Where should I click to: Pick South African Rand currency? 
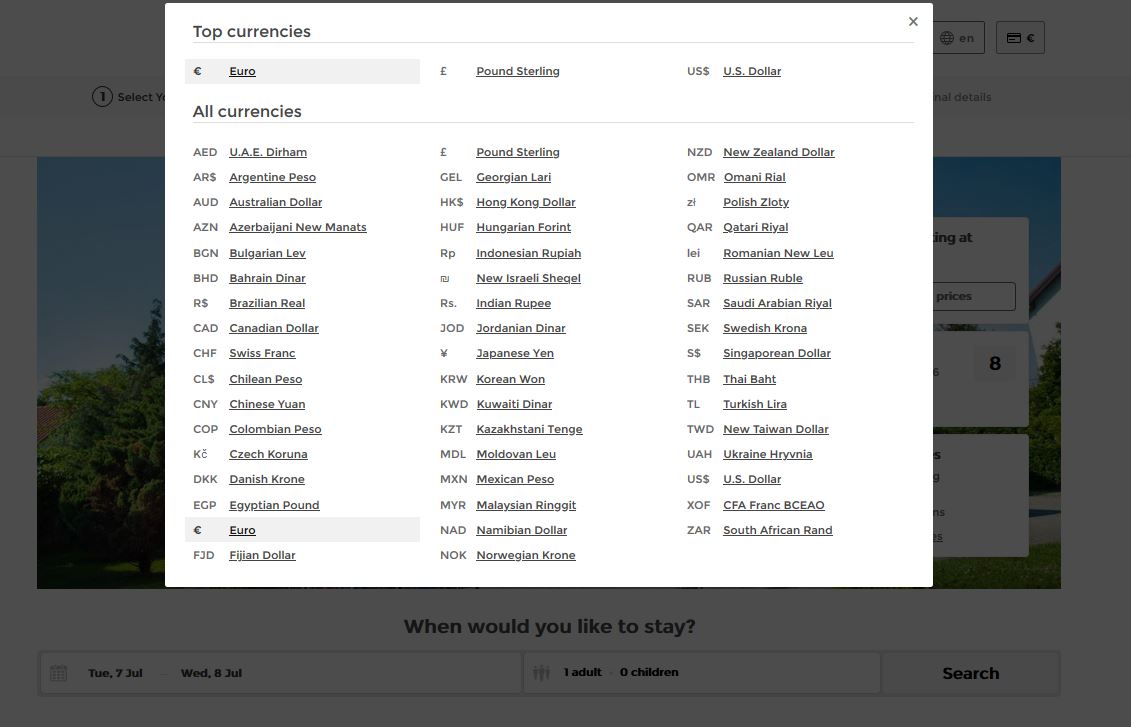coord(777,531)
